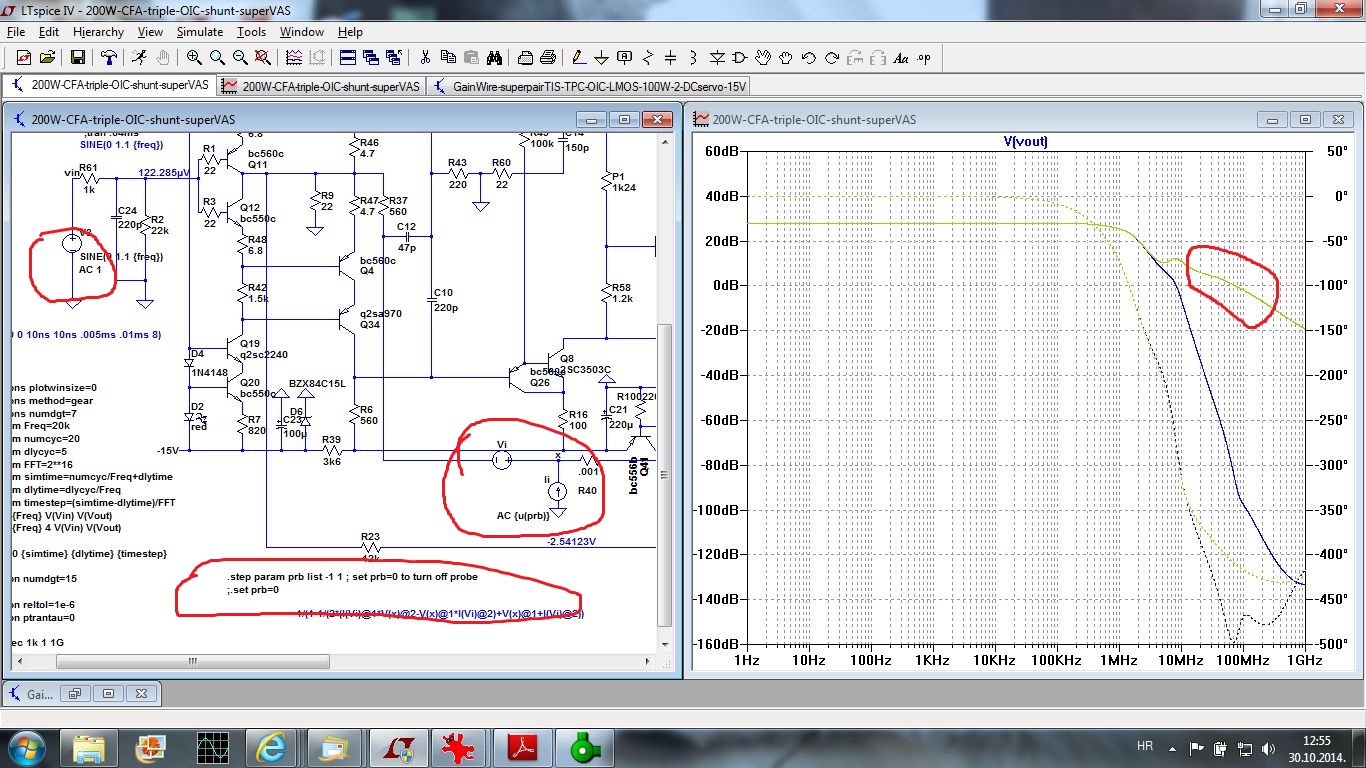The width and height of the screenshot is (1366, 768).
Task: Add a SPICE directive with .op icon
Action: coord(923,57)
